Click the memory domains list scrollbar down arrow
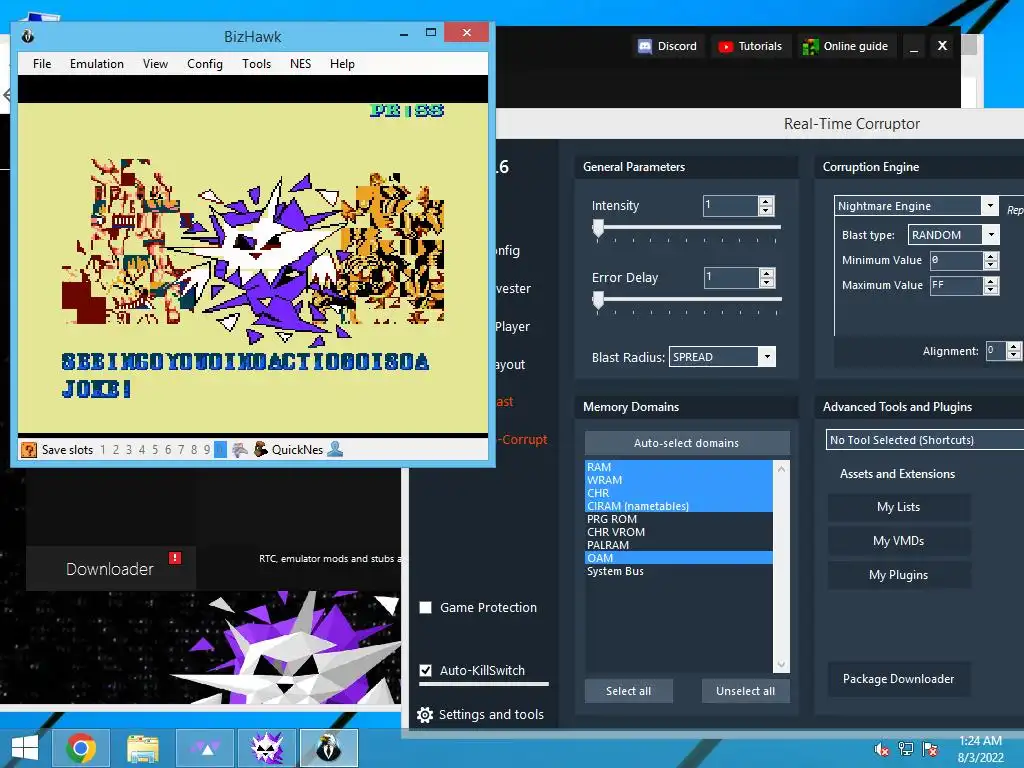 point(781,665)
